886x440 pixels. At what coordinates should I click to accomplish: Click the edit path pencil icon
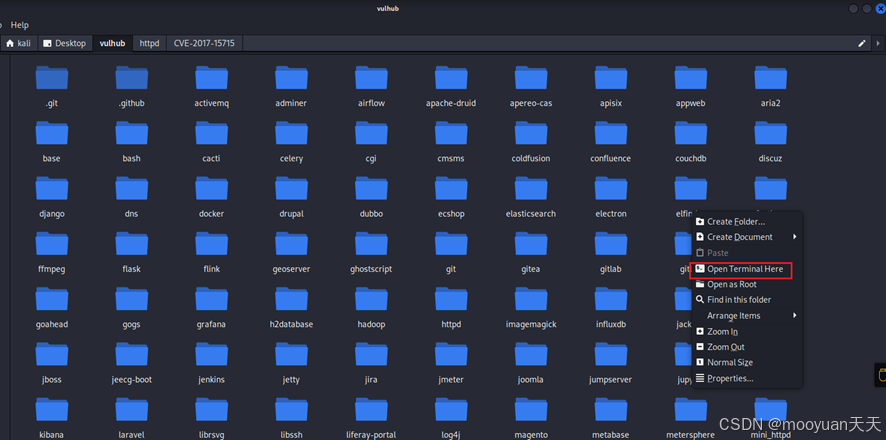click(862, 43)
